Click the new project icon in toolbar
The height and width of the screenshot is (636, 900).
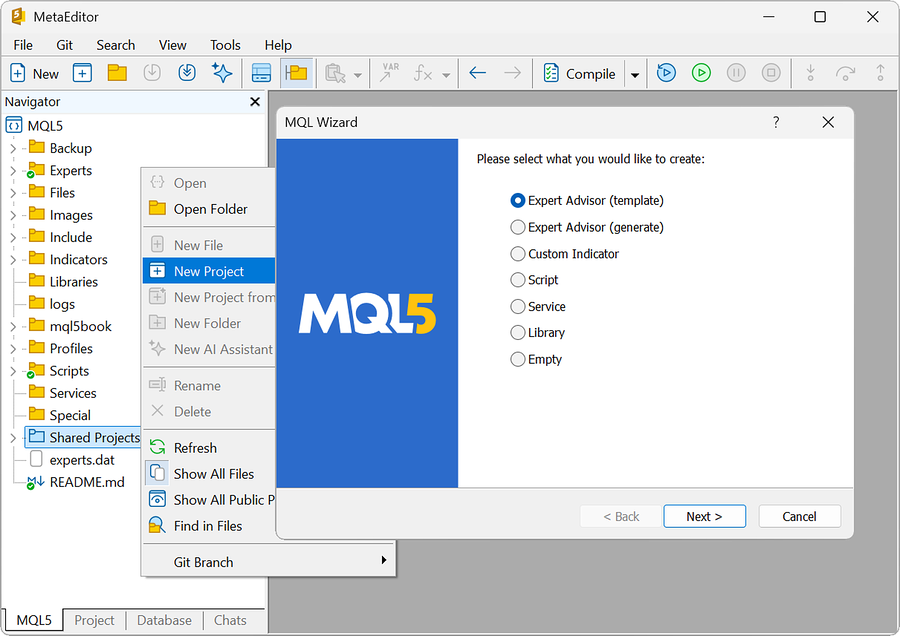coord(82,73)
